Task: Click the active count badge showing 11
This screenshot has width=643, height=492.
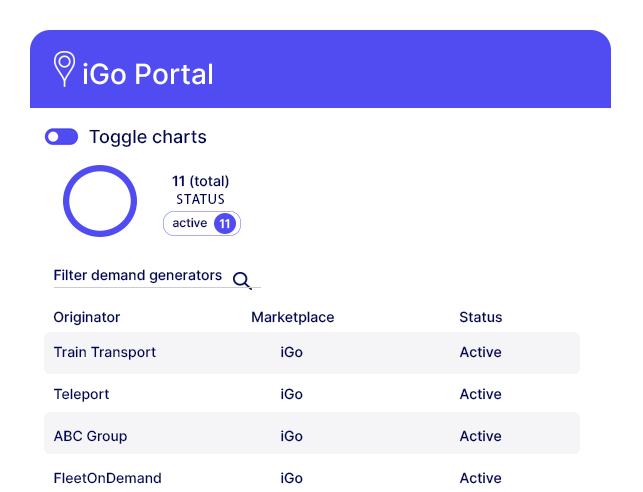Action: pyautogui.click(x=225, y=223)
